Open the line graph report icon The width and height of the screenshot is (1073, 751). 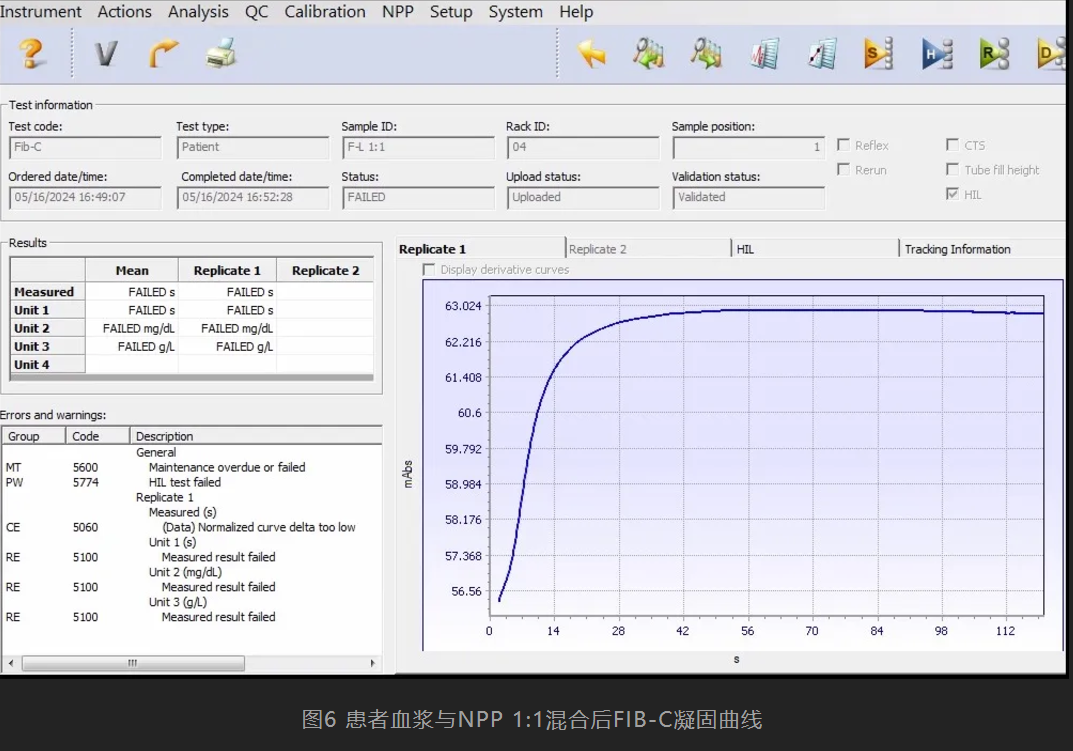pos(822,53)
